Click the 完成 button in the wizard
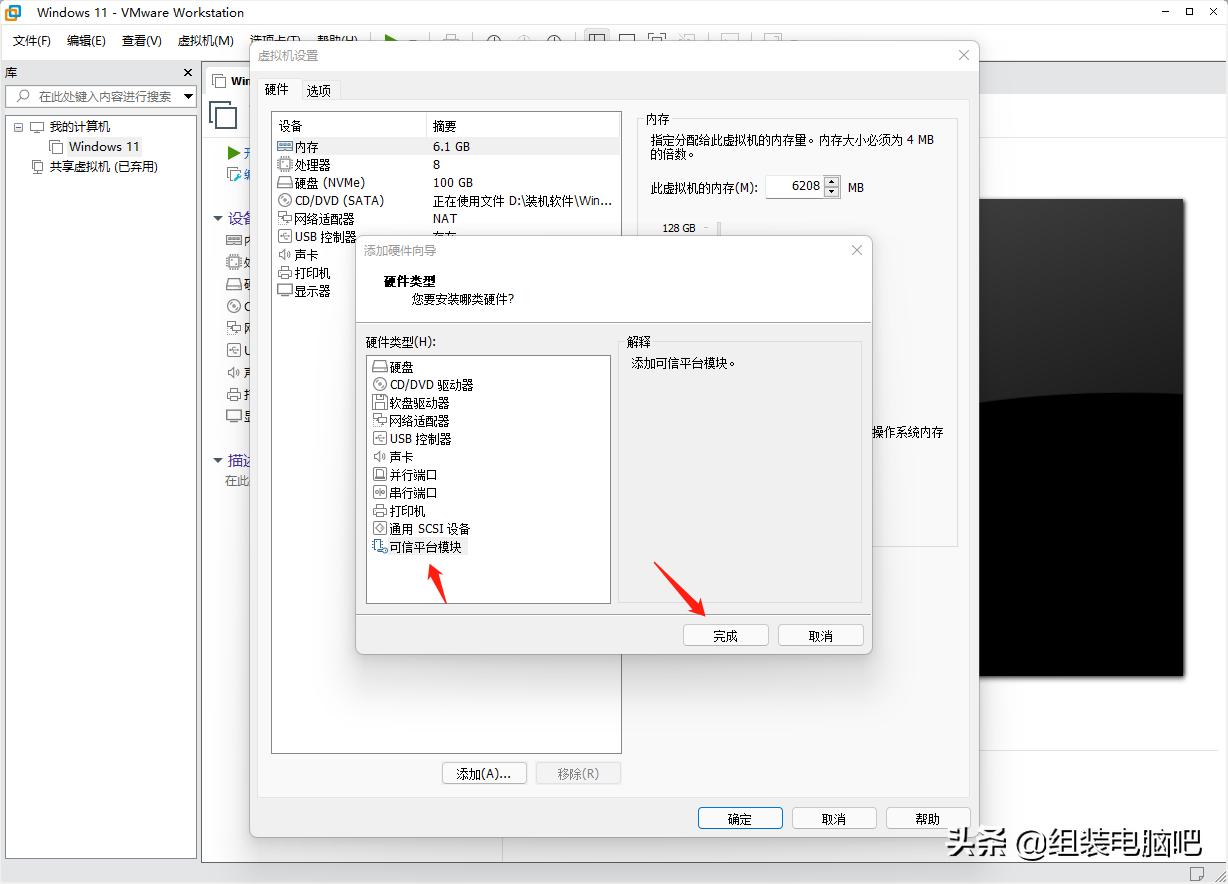The image size is (1228, 884). point(725,634)
